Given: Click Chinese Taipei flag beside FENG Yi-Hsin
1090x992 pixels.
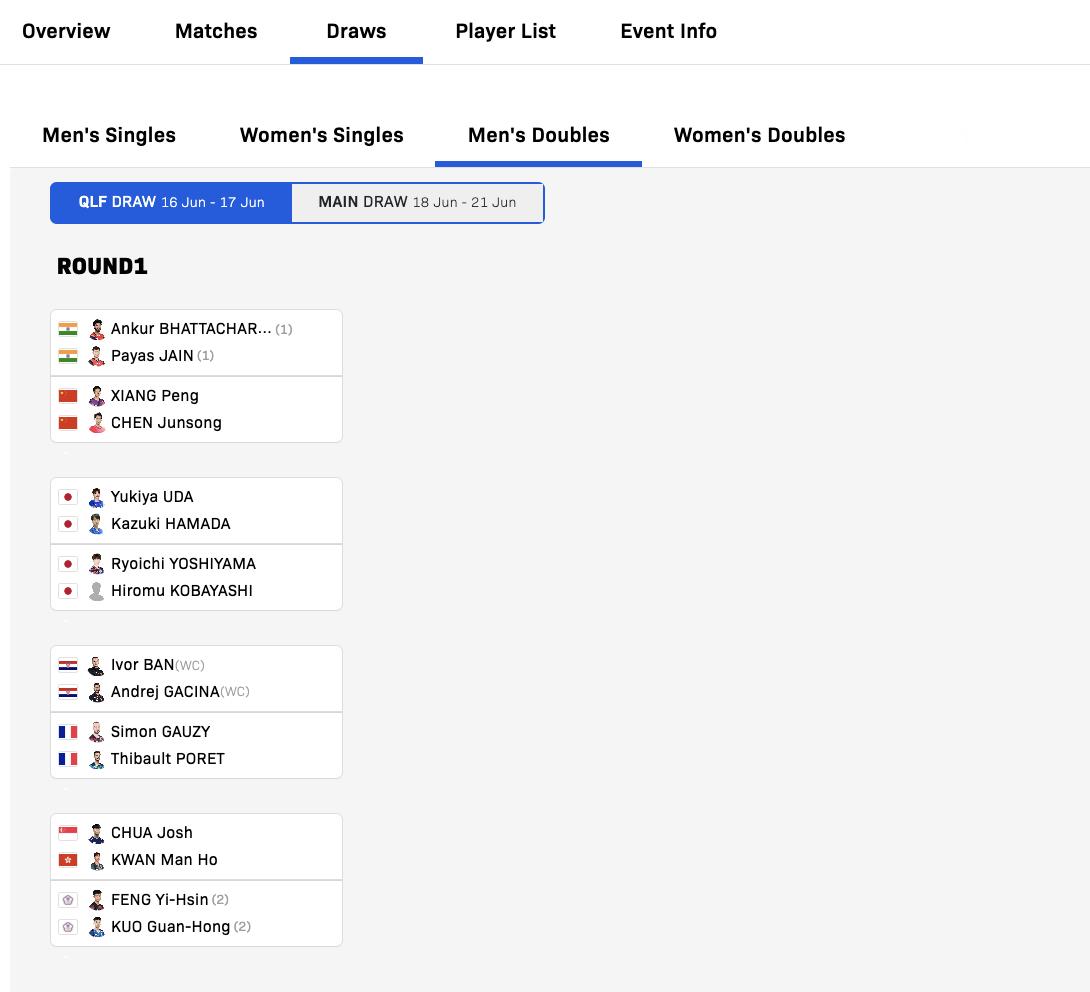Looking at the screenshot, I should (x=68, y=901).
